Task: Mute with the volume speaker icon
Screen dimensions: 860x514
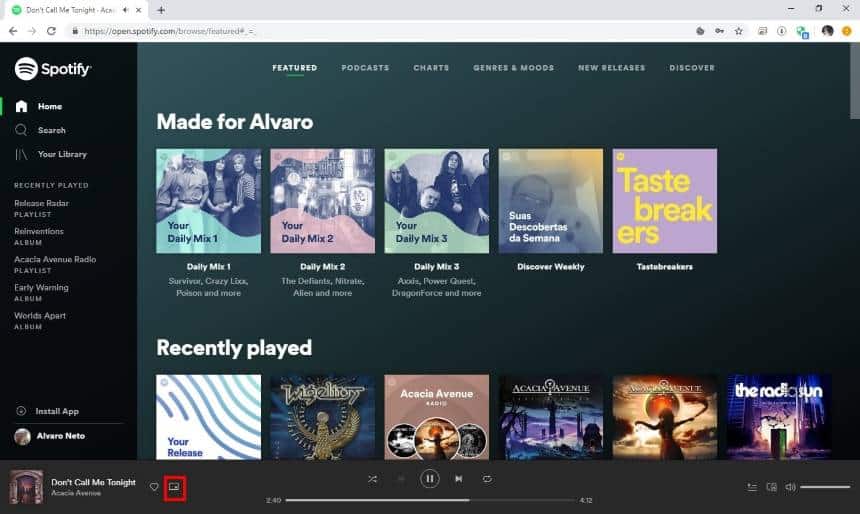Action: click(790, 487)
